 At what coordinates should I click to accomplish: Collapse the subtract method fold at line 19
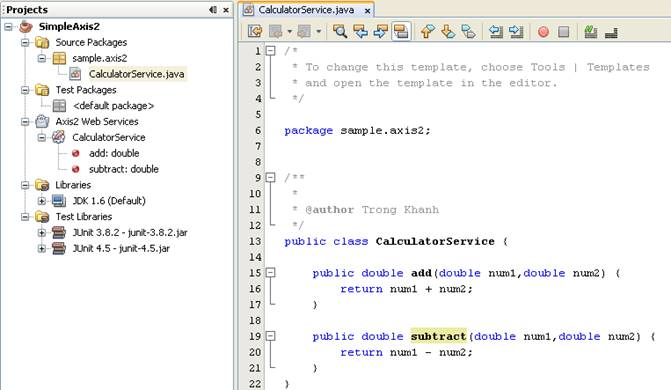click(270, 336)
